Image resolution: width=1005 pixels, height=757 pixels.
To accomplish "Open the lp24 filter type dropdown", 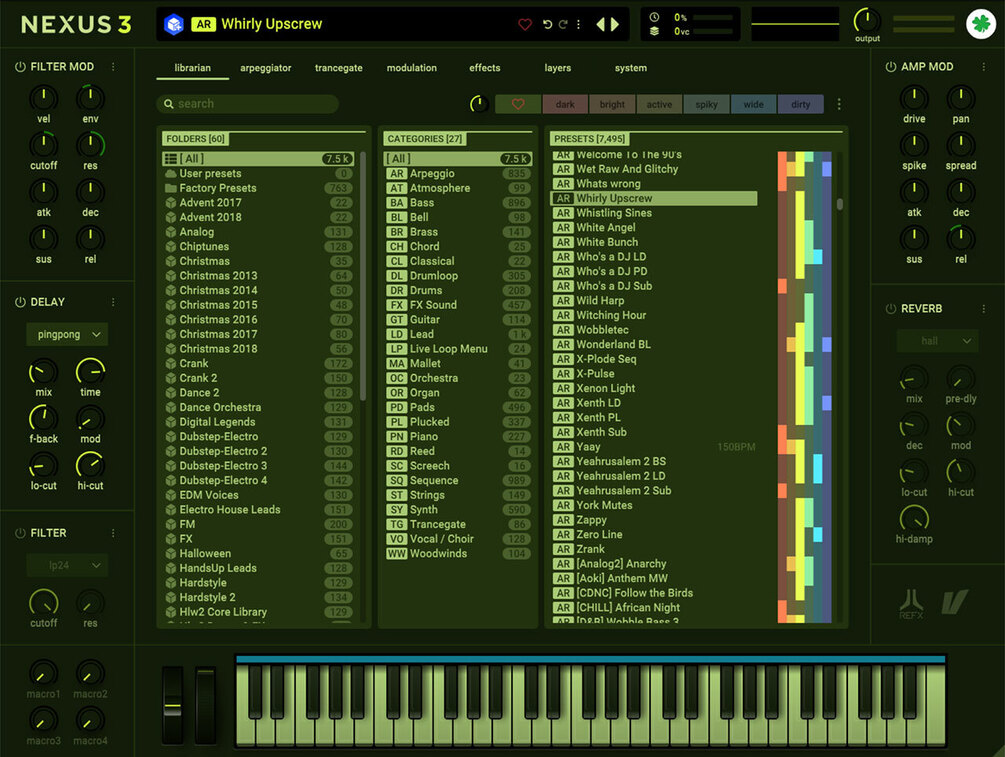I will (x=67, y=565).
